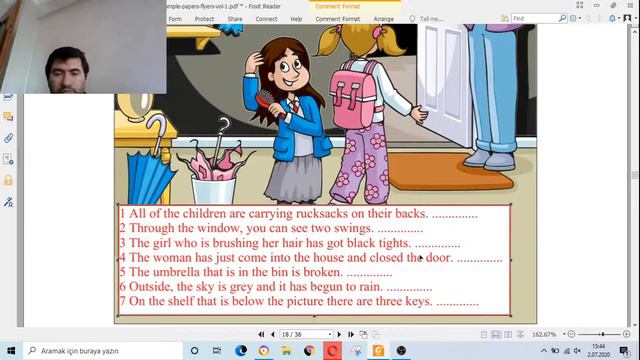This screenshot has height=360, width=640.
Task: Adjust the zoom slider handle
Action: [x=602, y=334]
